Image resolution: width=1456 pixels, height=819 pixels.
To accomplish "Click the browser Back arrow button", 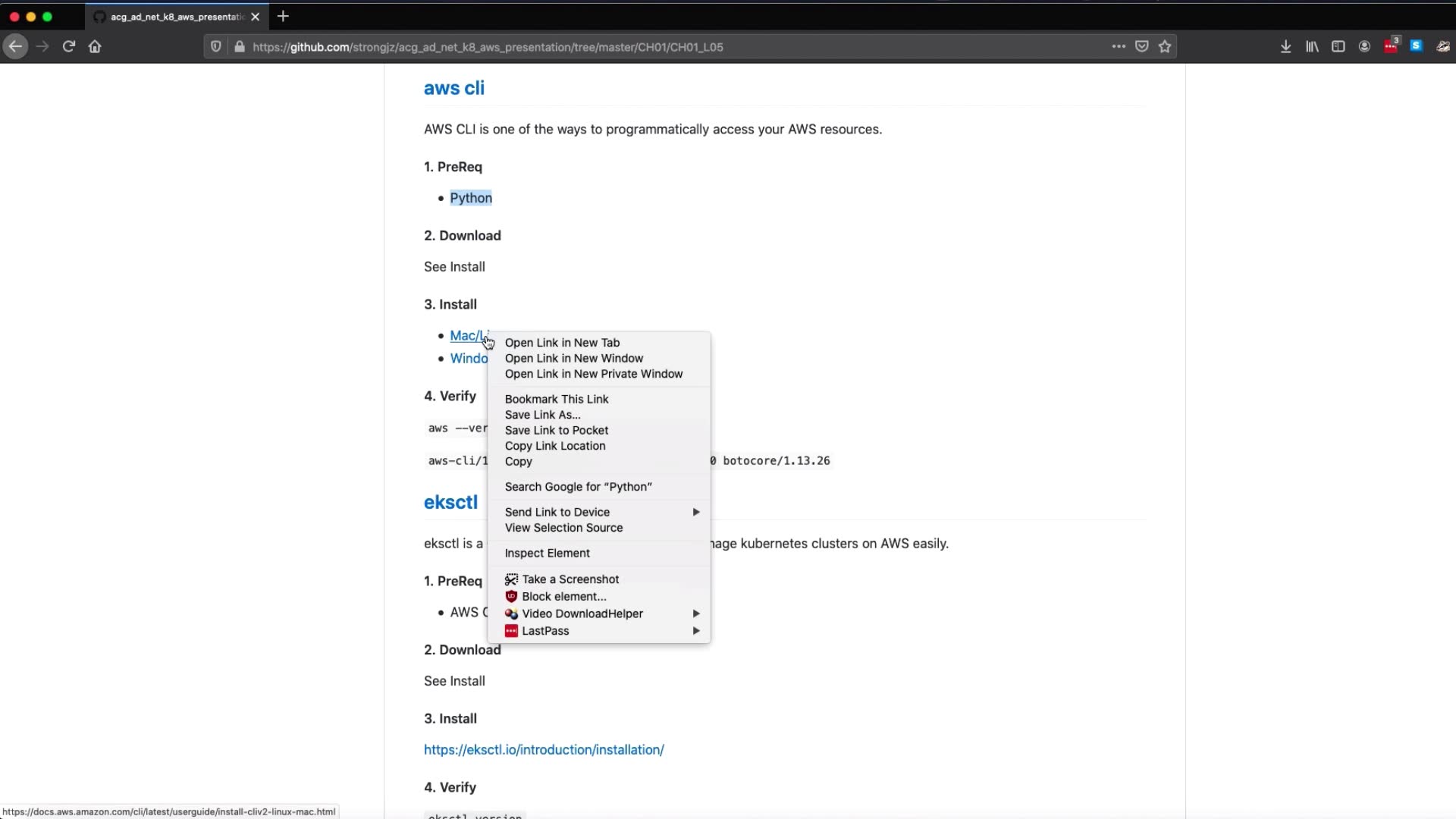I will (x=15, y=46).
